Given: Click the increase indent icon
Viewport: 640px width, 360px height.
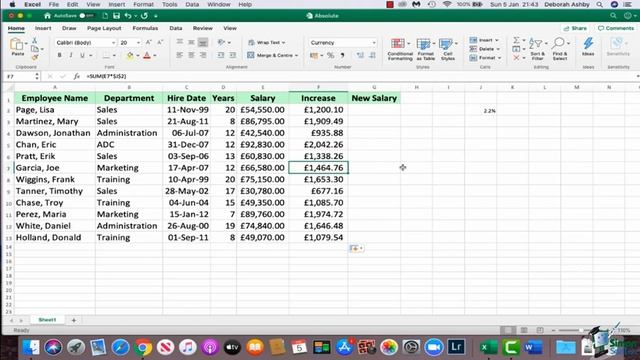Looking at the screenshot, I should click(x=233, y=55).
